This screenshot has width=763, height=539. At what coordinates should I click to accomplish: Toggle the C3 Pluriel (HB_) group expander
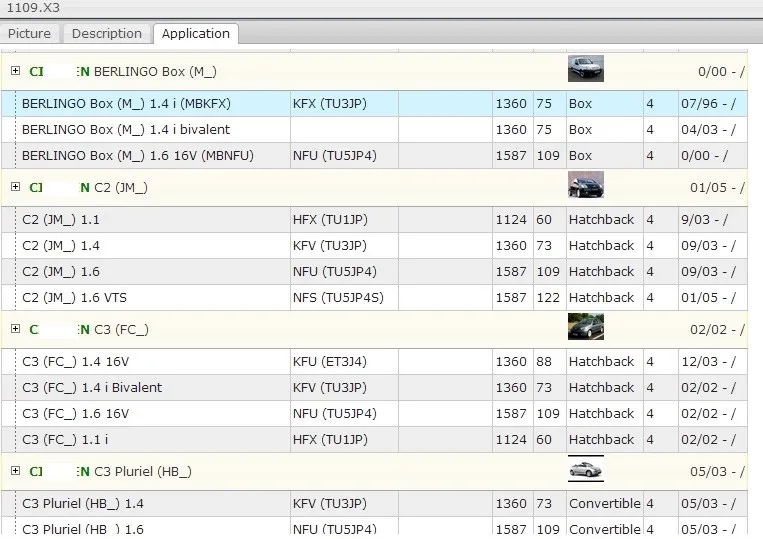[x=16, y=471]
